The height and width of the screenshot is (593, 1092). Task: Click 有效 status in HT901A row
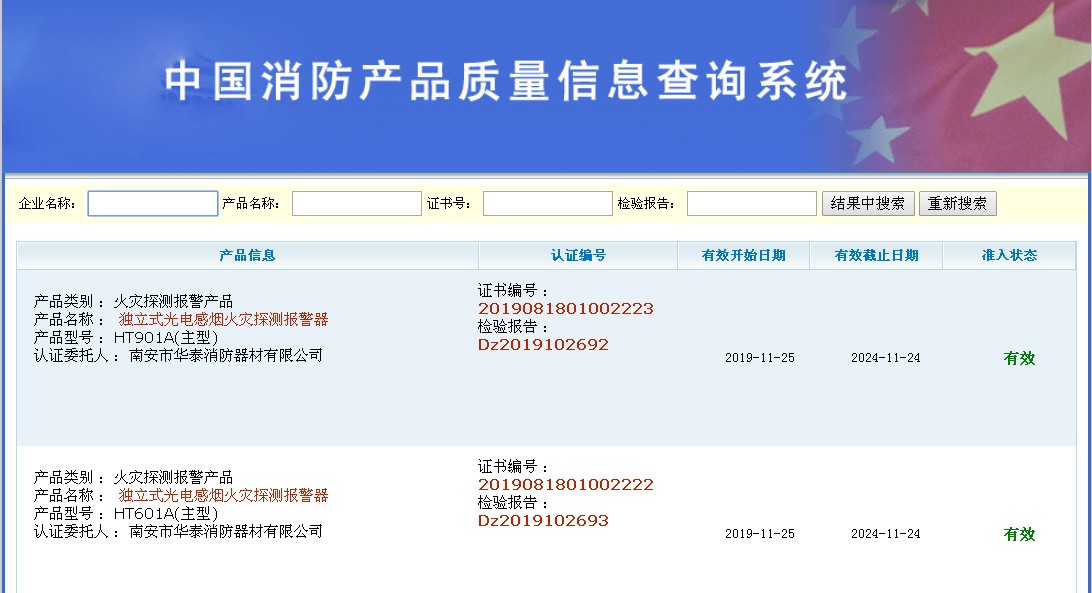click(1019, 358)
